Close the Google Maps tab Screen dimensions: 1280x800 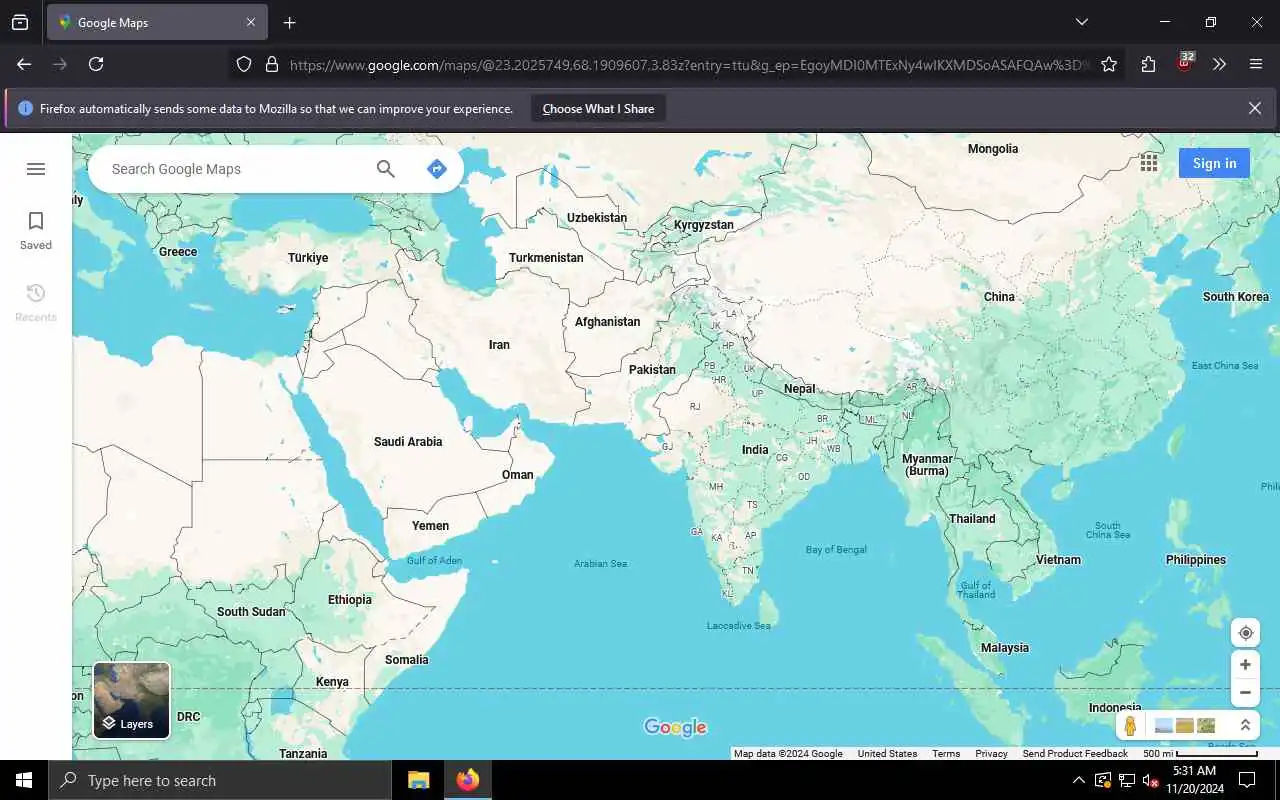[x=251, y=22]
